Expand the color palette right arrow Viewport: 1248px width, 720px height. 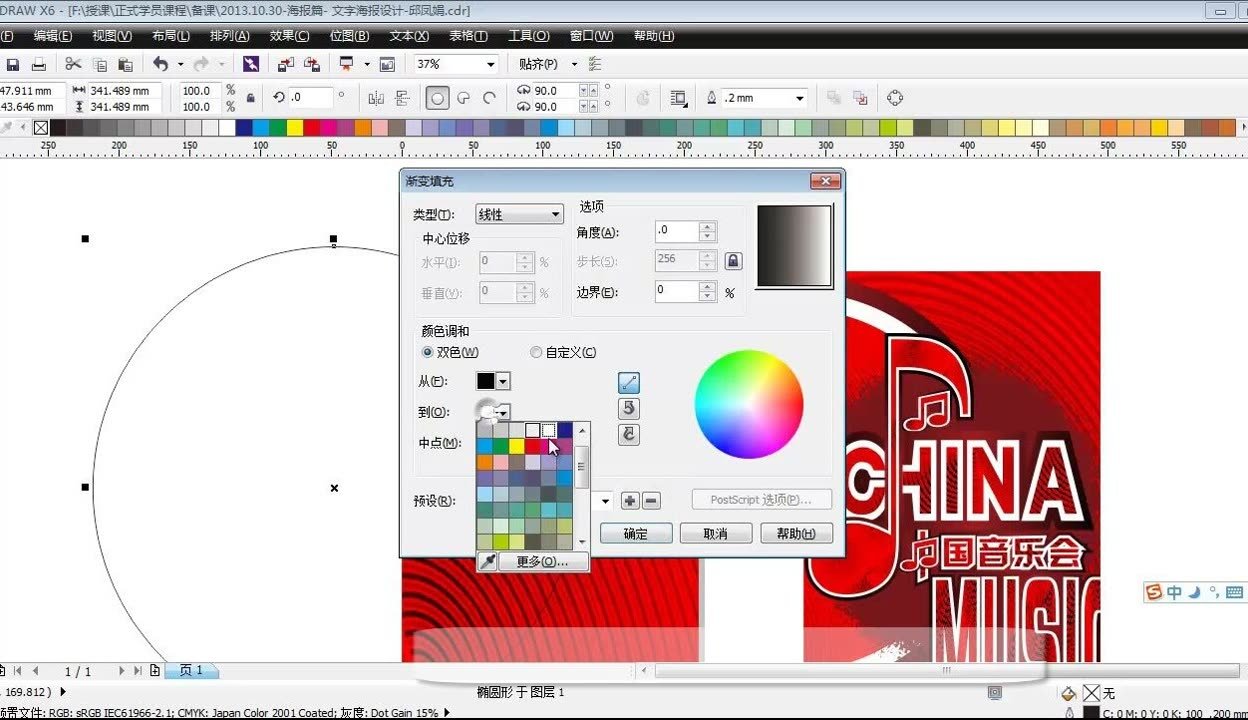1243,127
